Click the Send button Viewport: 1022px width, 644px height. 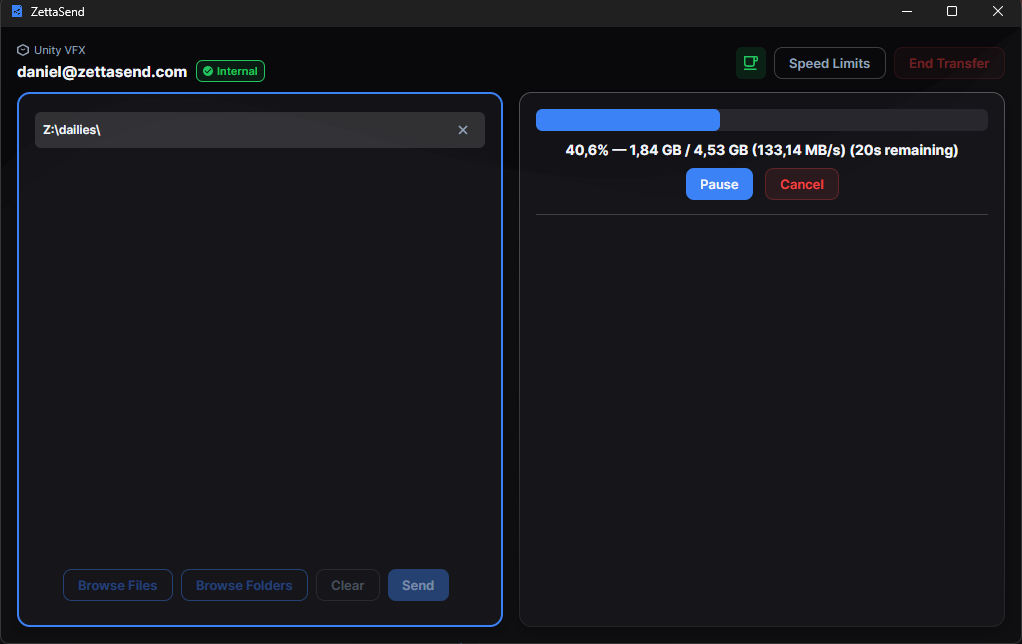[x=418, y=585]
